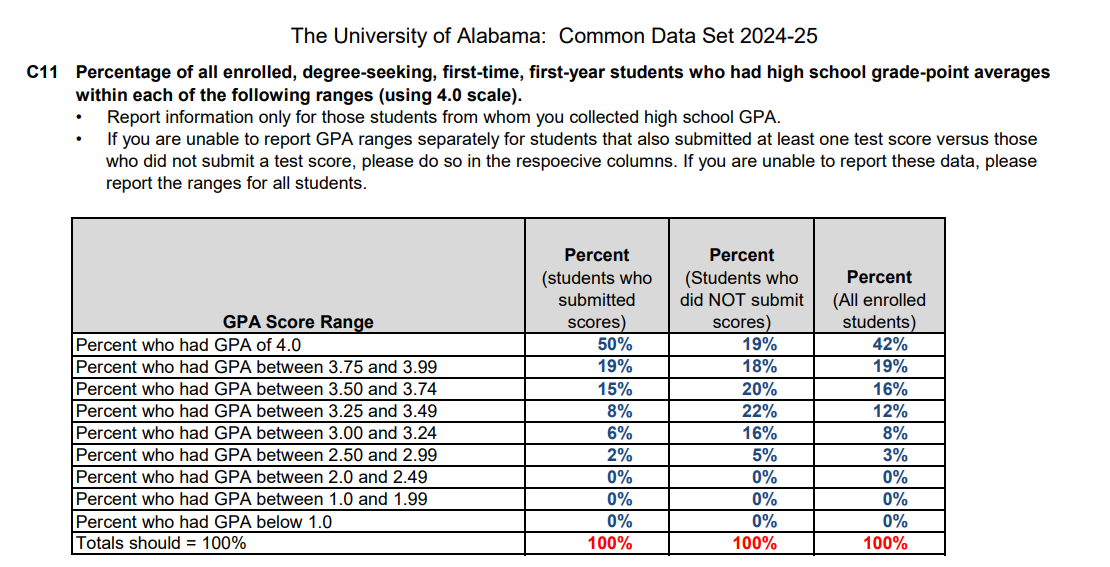This screenshot has height=567, width=1110.
Task: Click the 'Percent who had GPA below 1.0' label
Action: 204,522
